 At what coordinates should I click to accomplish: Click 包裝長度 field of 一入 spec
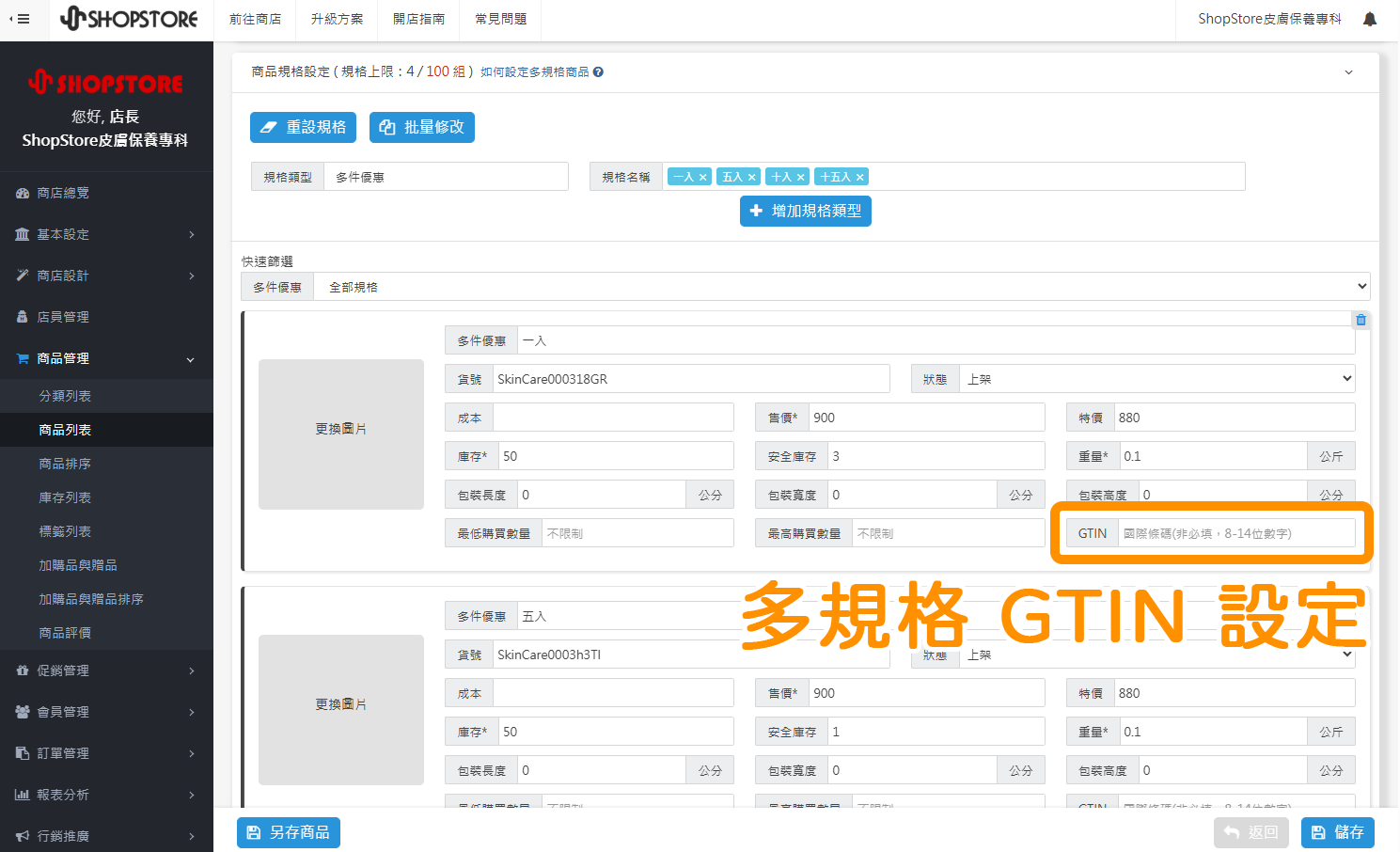click(602, 495)
